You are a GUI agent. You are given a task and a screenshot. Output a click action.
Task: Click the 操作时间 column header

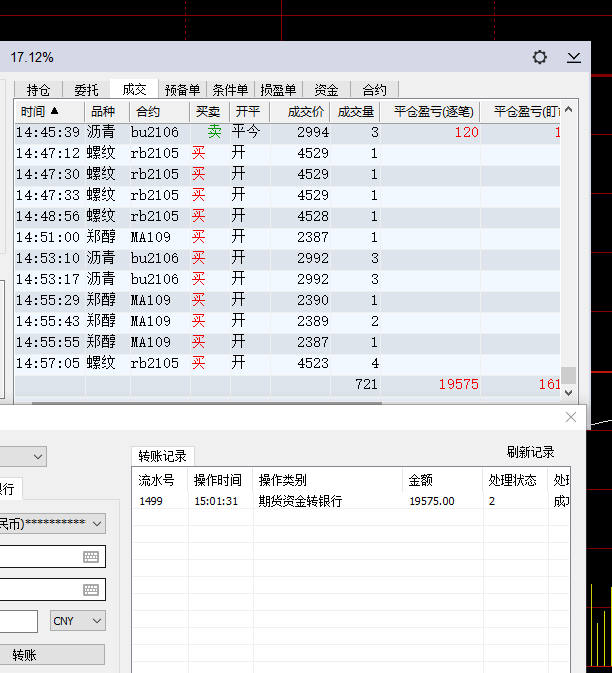click(x=218, y=480)
